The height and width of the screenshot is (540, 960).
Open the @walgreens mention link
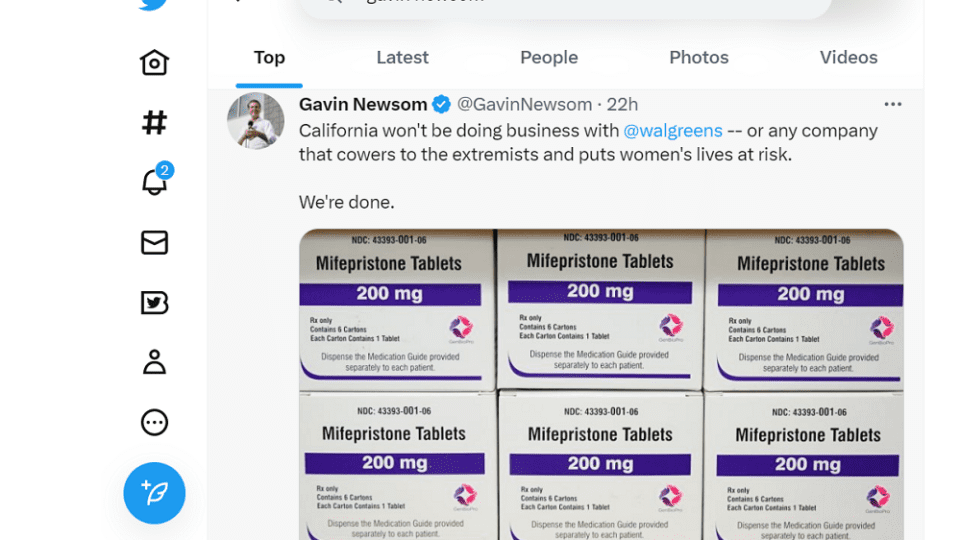[x=672, y=131]
